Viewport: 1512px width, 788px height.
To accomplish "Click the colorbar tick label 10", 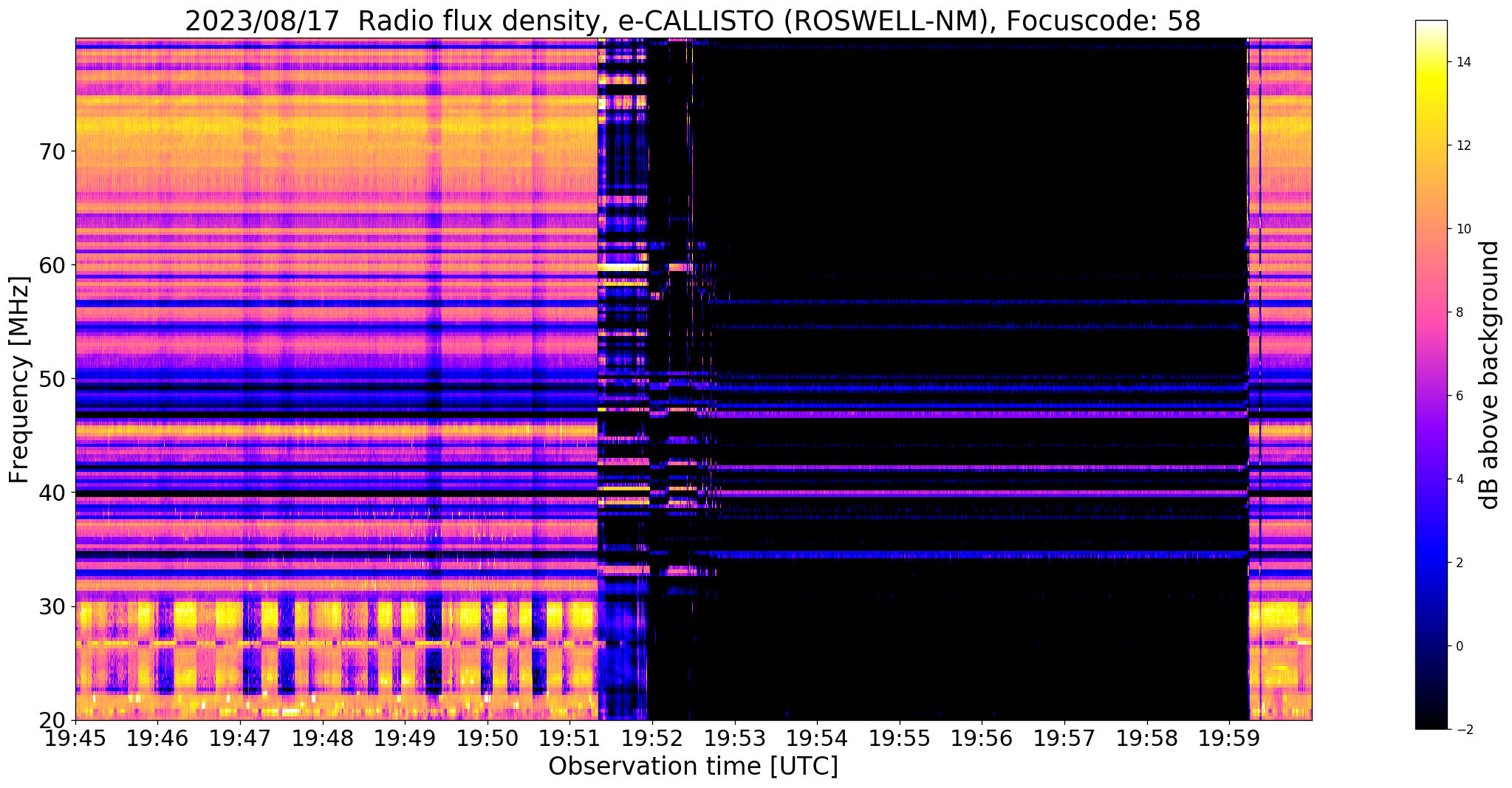I will 1463,229.
